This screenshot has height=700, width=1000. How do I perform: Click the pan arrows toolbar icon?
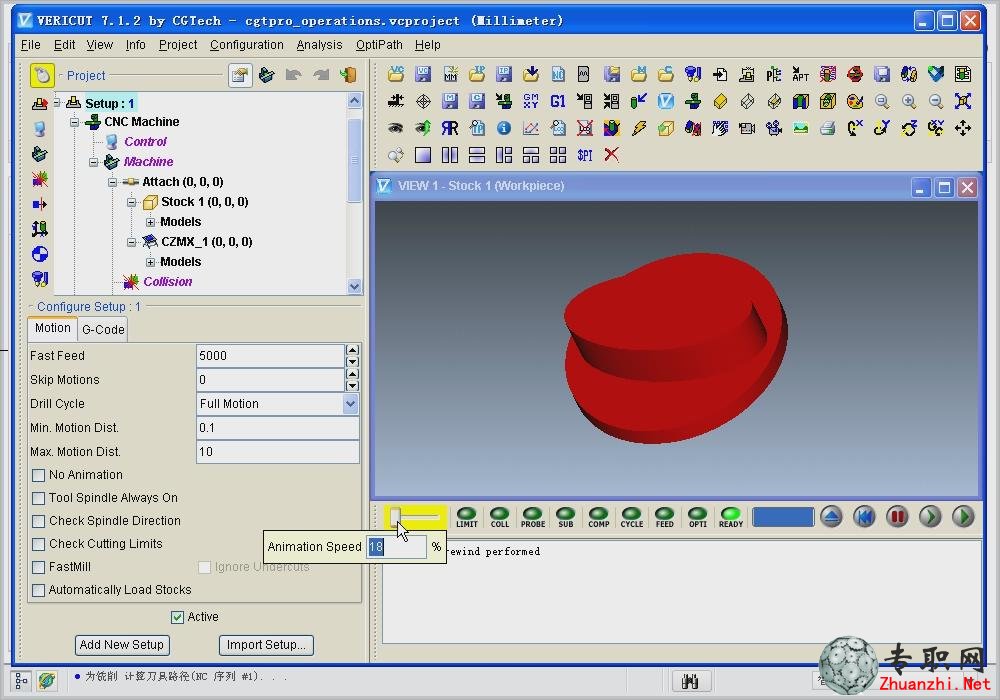[x=962, y=128]
